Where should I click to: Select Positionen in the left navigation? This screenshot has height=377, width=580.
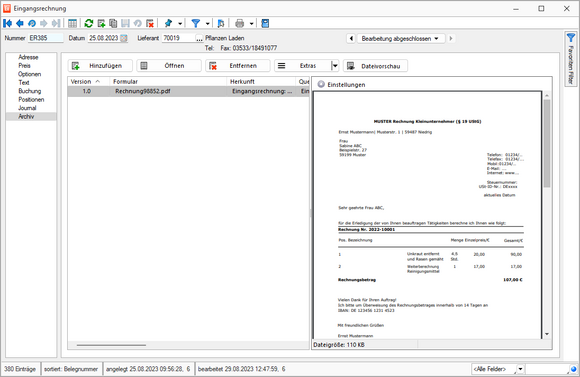[31, 99]
